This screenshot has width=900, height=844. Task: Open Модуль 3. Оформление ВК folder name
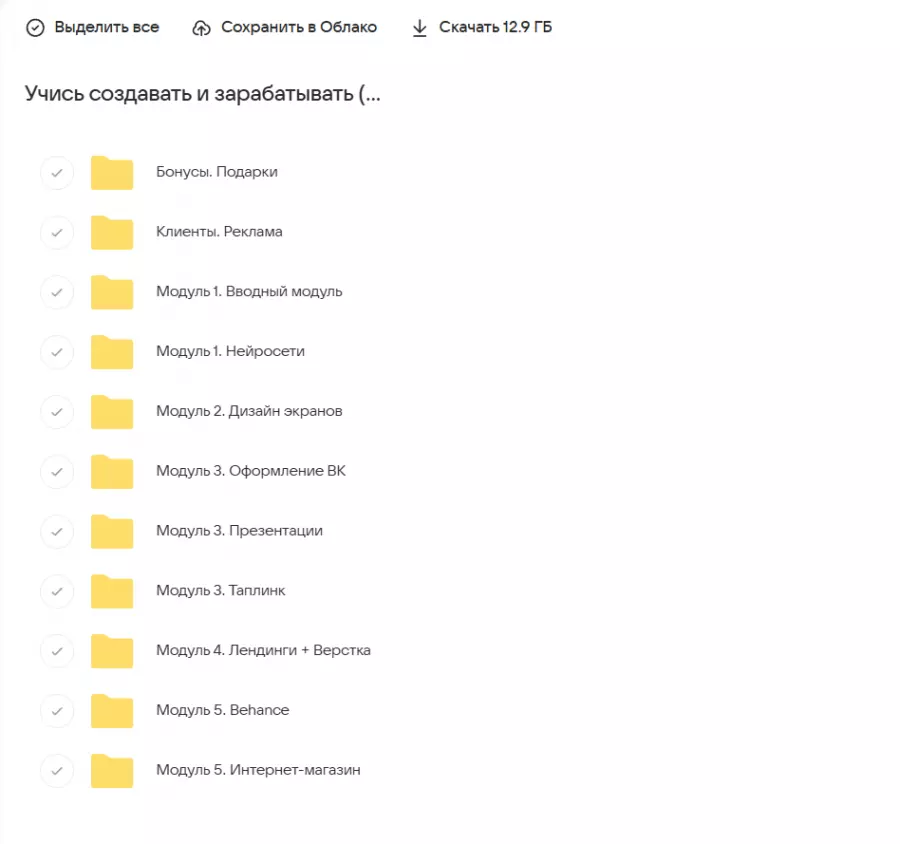click(250, 471)
